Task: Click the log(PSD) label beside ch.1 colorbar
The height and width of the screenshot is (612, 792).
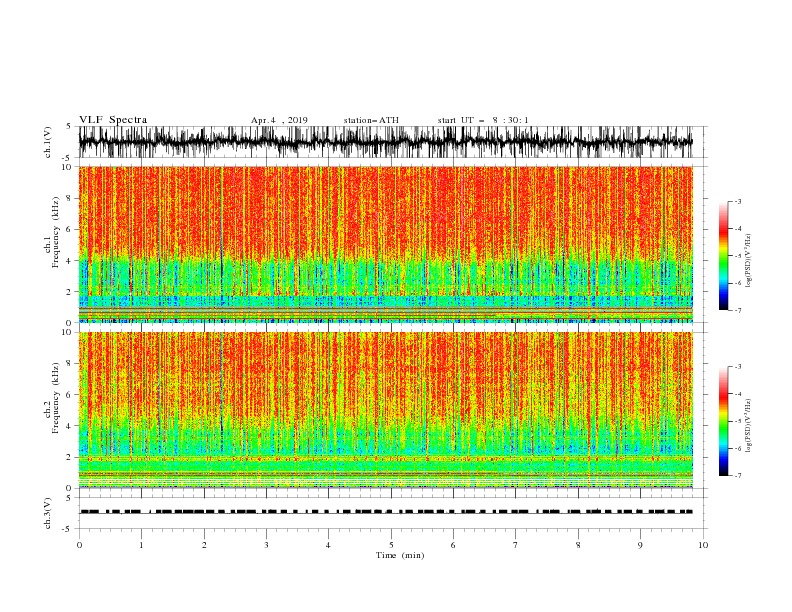Action: (749, 261)
